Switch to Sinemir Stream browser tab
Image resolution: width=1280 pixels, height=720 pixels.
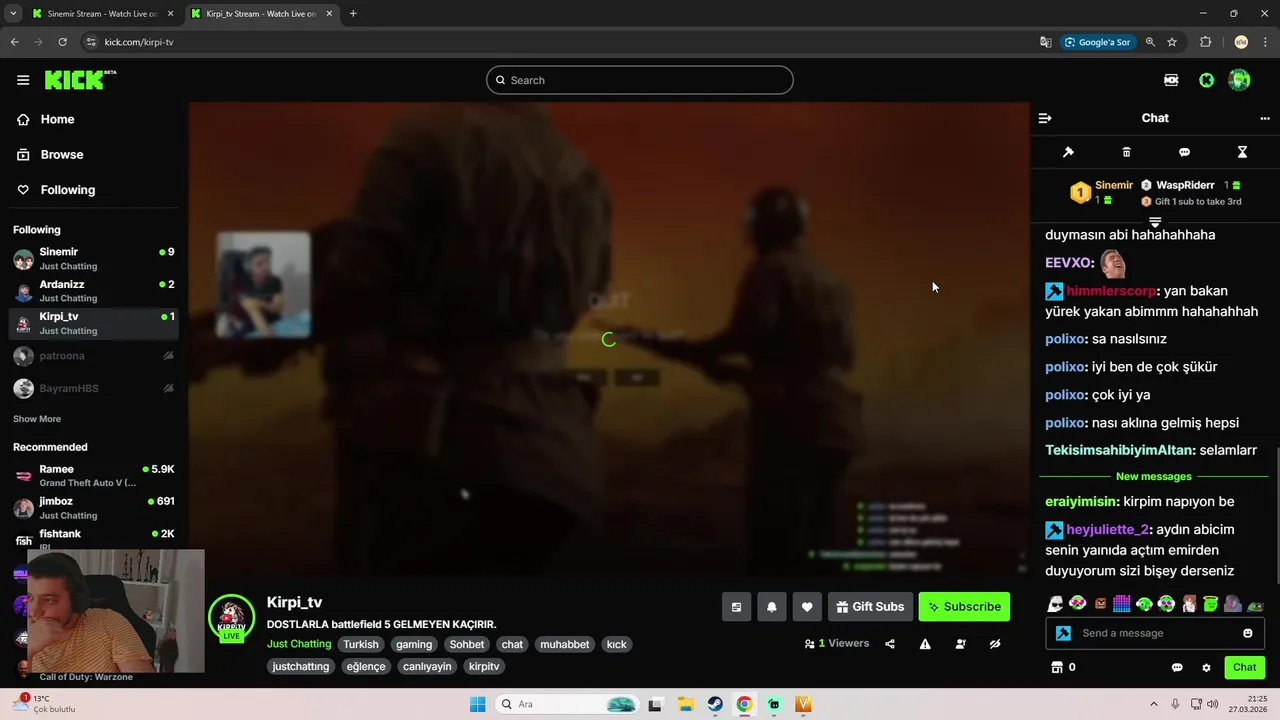(101, 14)
